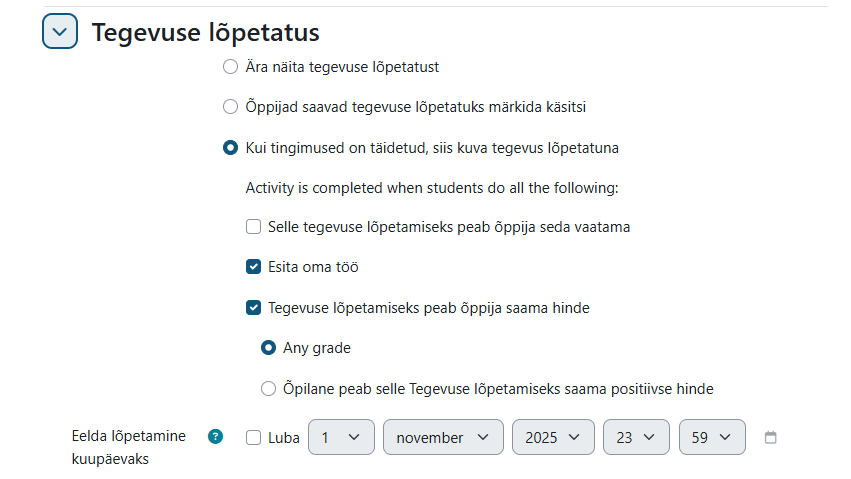Select 'Ära näita tegevuse lõpetatust' radio option

click(x=231, y=67)
